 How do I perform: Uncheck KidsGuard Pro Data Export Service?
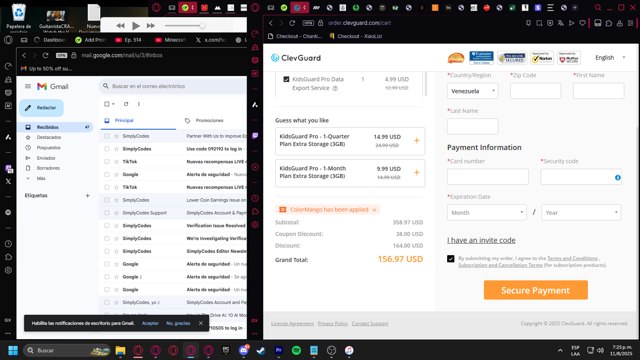(x=286, y=79)
